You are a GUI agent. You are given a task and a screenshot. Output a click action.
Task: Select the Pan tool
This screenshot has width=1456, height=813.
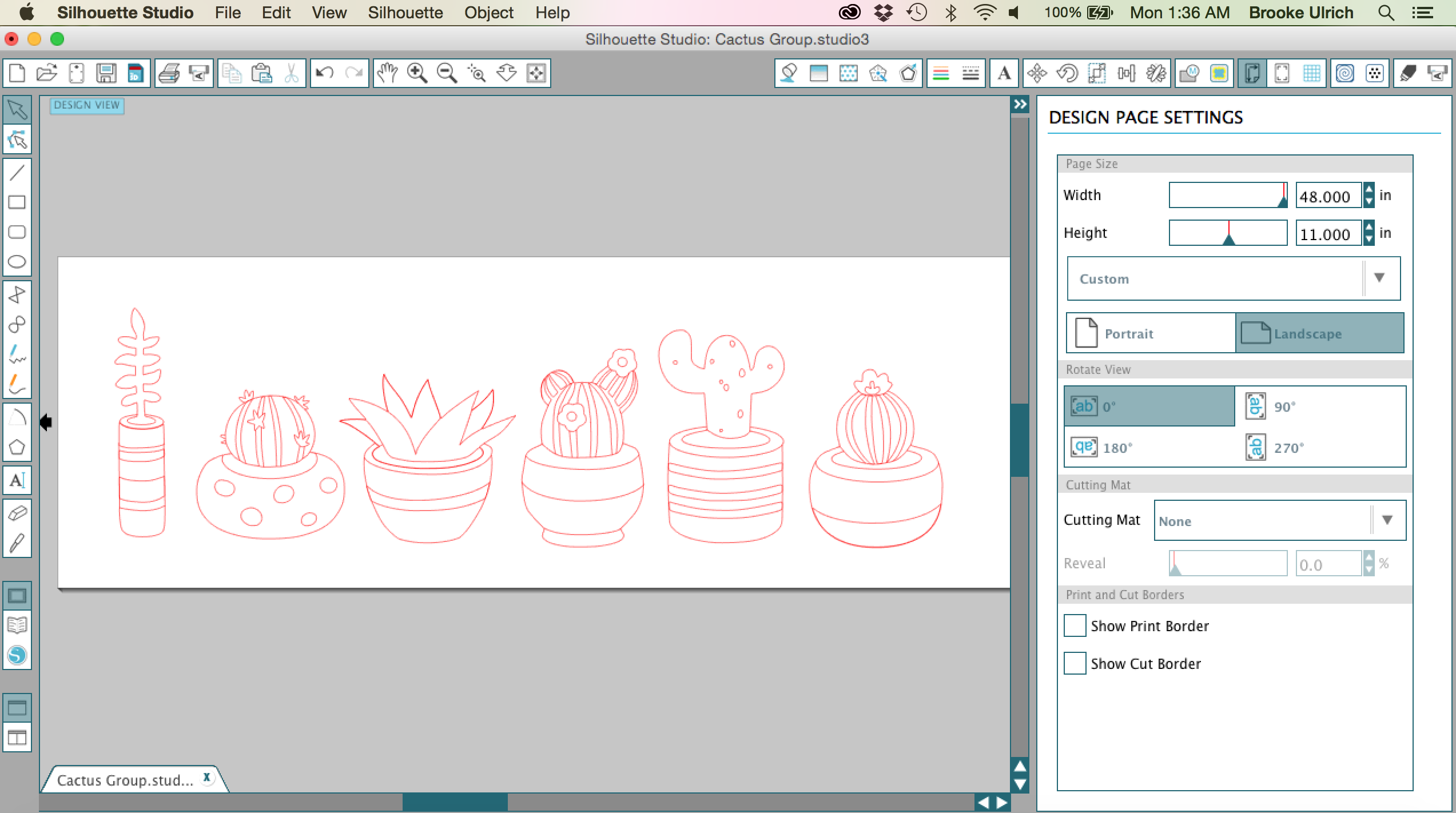[x=386, y=73]
